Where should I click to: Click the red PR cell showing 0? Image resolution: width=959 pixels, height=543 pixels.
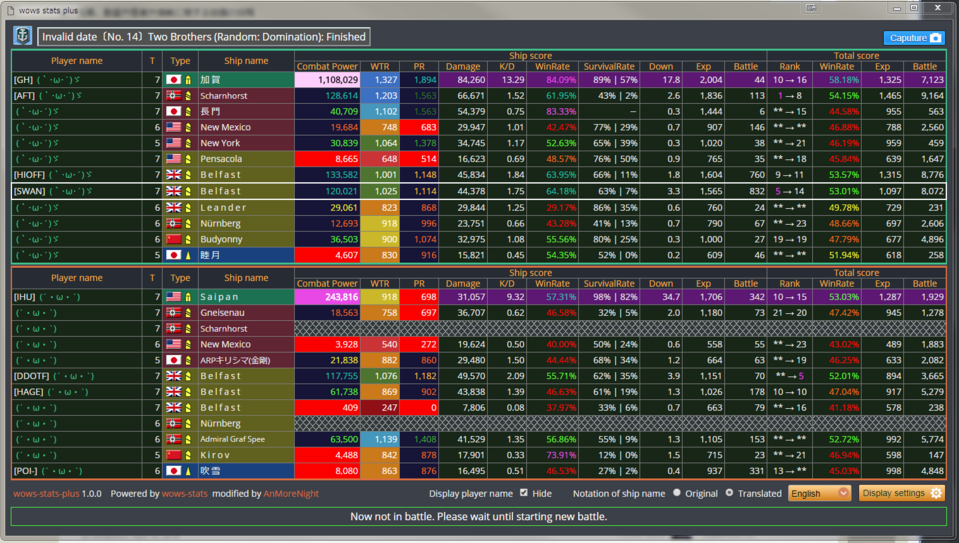pyautogui.click(x=419, y=408)
